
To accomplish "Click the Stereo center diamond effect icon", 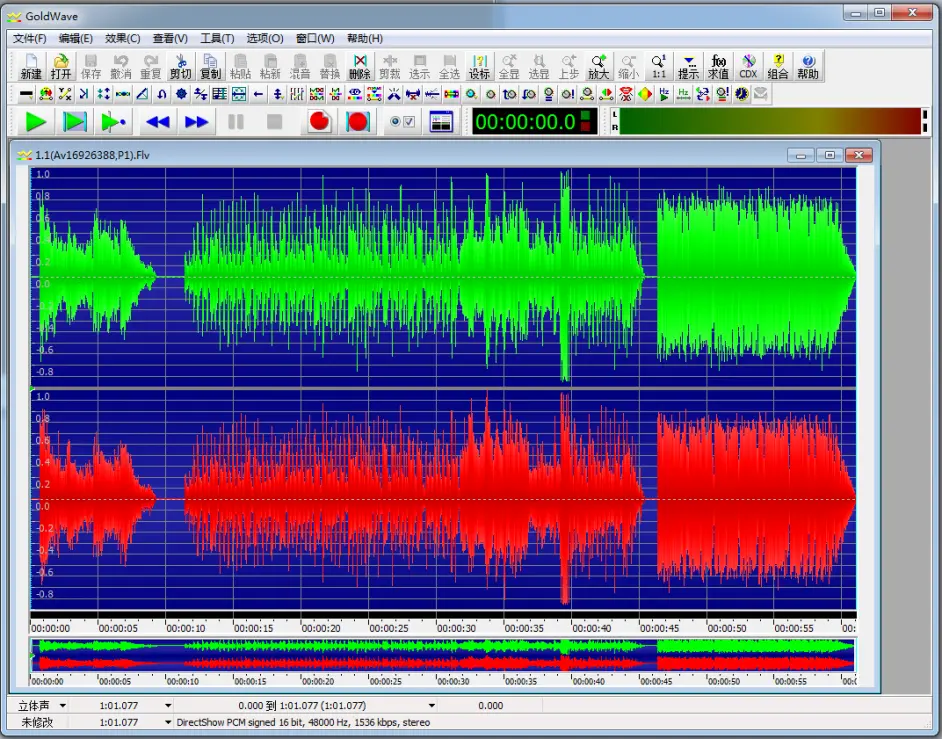I will pos(645,94).
